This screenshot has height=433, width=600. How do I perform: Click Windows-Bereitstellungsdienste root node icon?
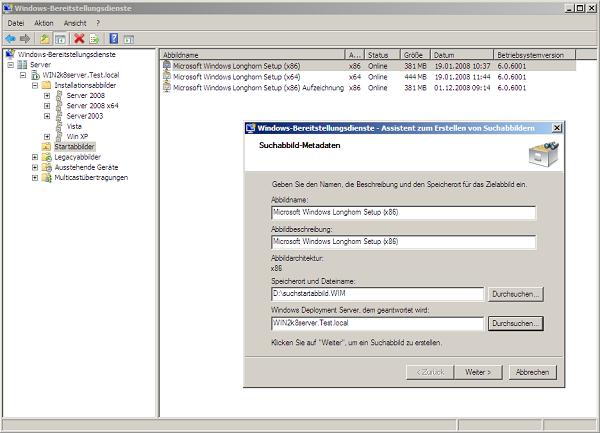10,54
